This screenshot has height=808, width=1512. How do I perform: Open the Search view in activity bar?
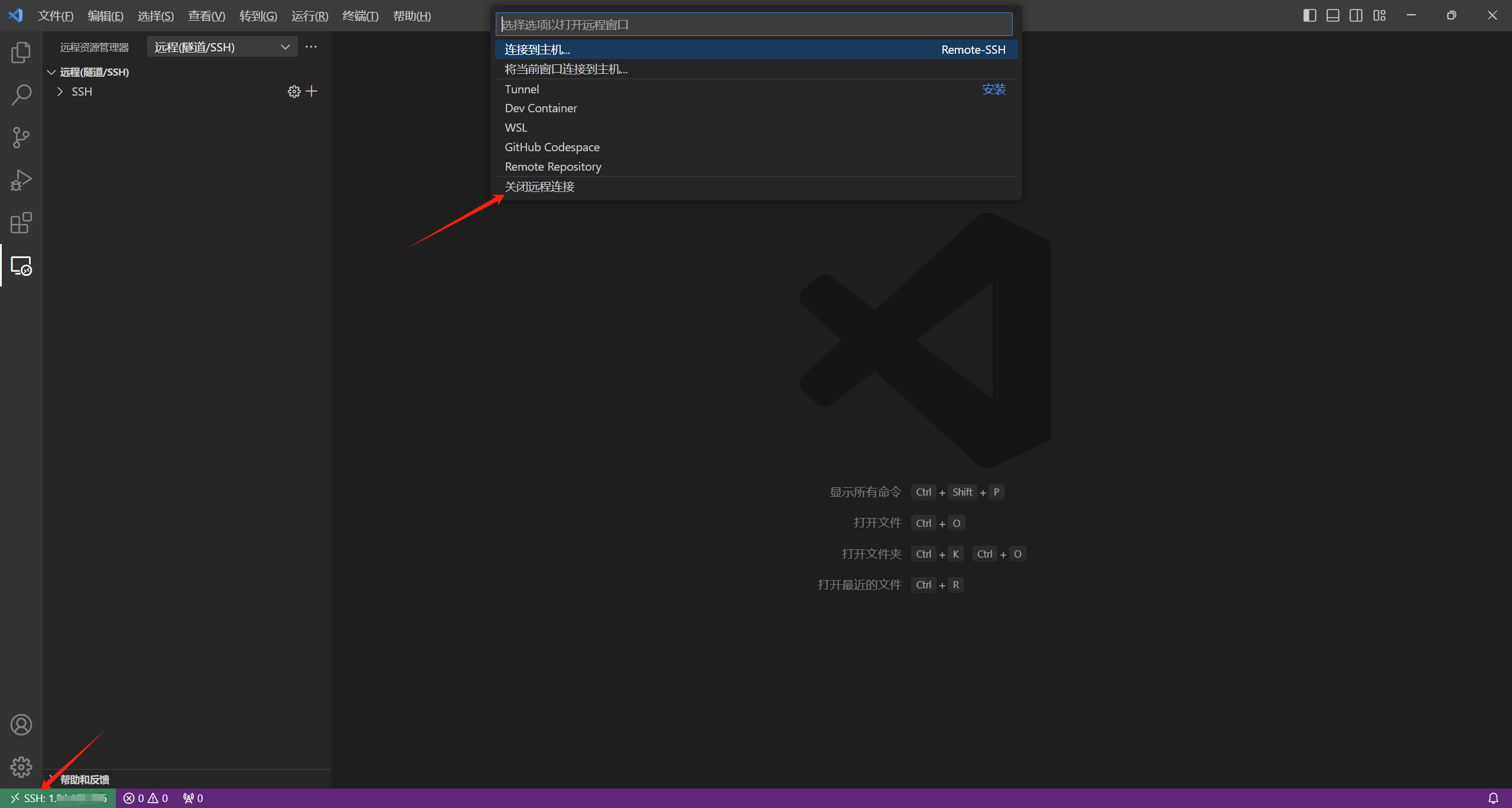click(x=21, y=95)
